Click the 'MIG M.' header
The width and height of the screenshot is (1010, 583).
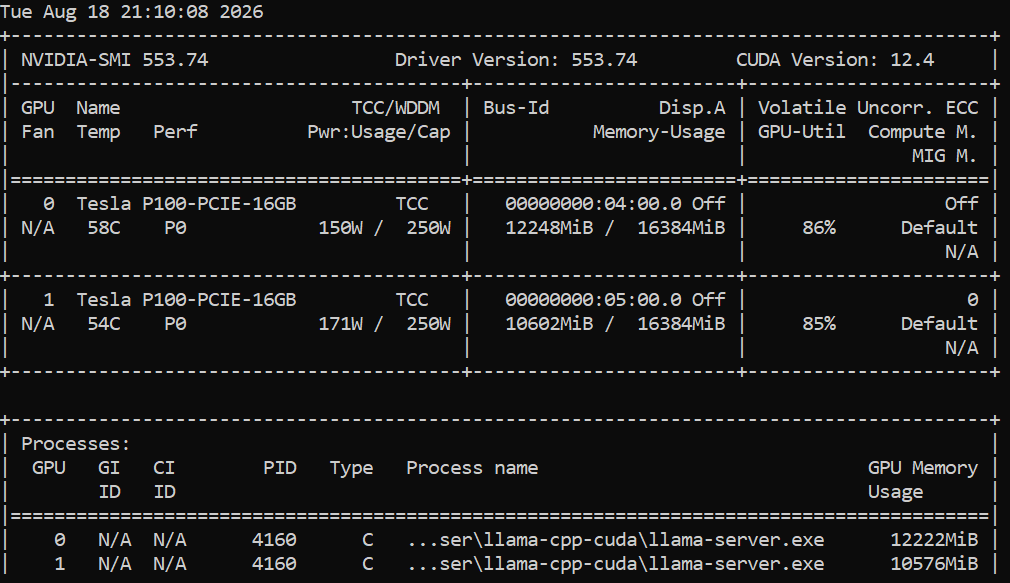pos(944,156)
